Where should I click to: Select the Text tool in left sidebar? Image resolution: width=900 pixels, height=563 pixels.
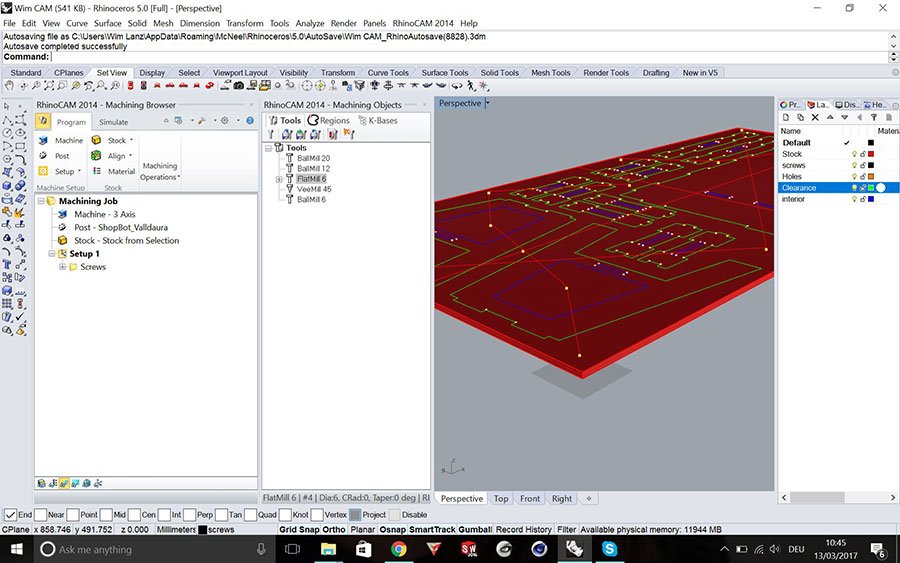pyautogui.click(x=7, y=265)
